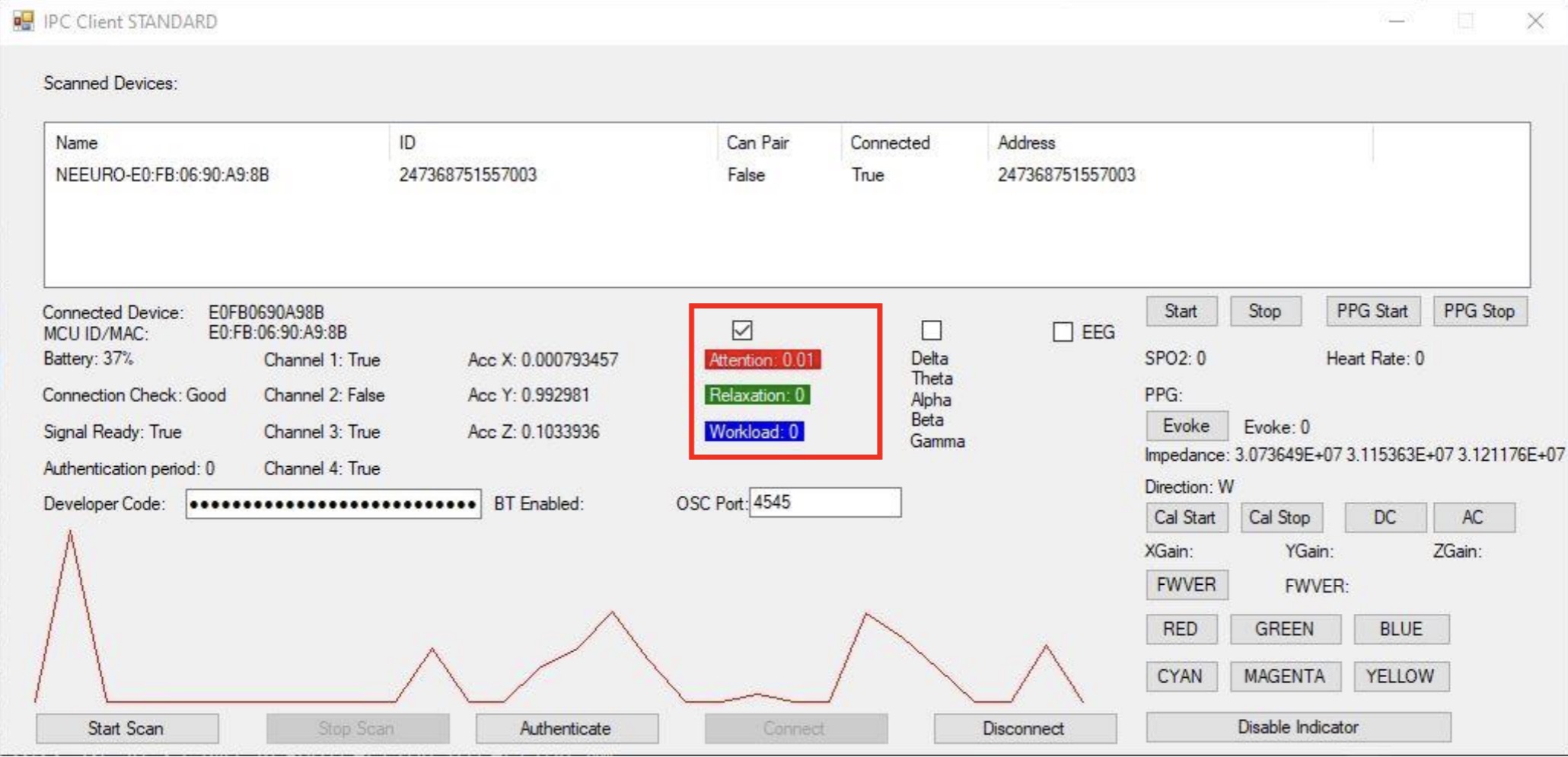Screen dimensions: 1568x757
Task: Focus the OSC Port input field
Action: 824,503
